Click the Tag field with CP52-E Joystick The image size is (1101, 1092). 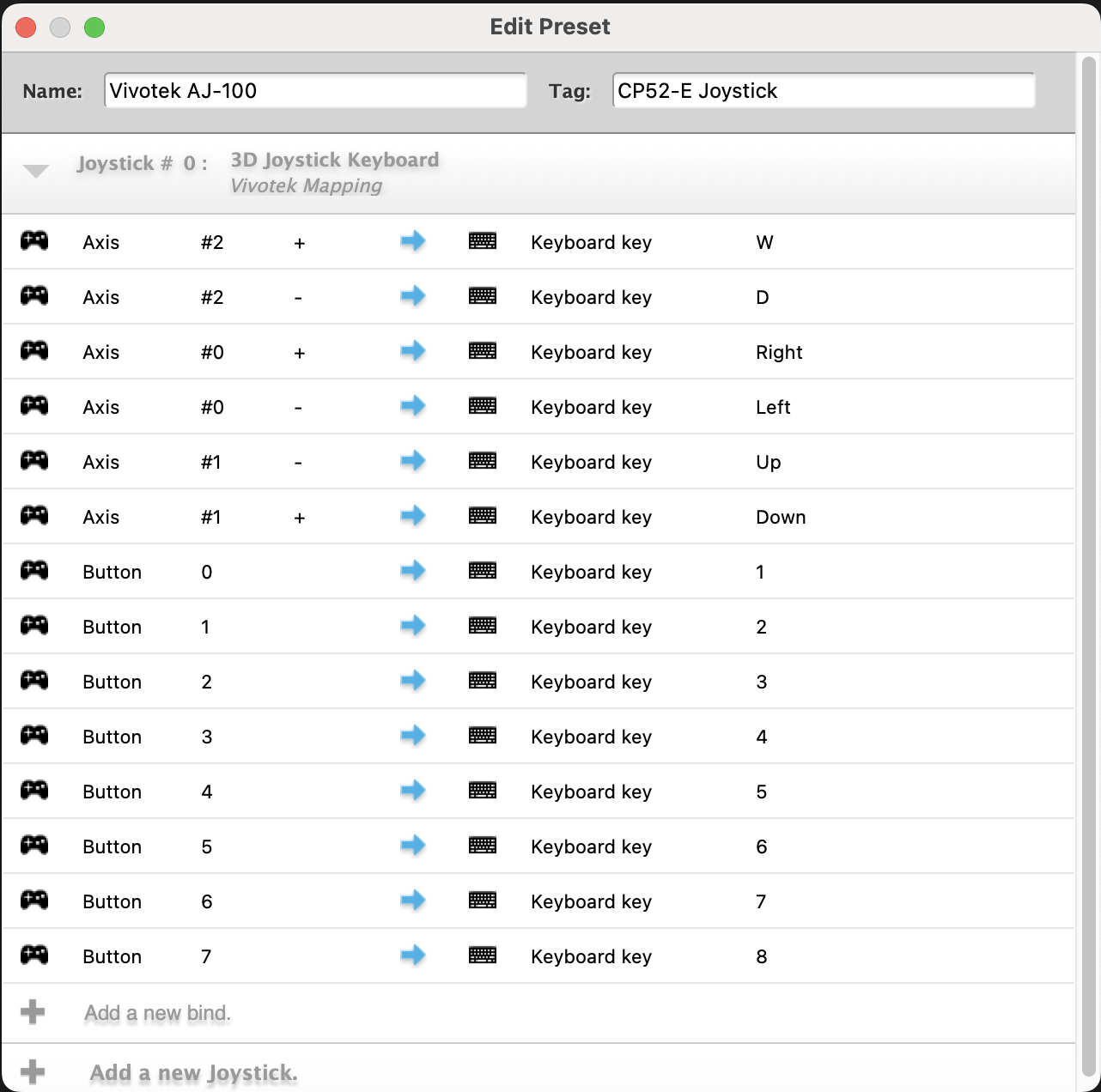point(823,91)
